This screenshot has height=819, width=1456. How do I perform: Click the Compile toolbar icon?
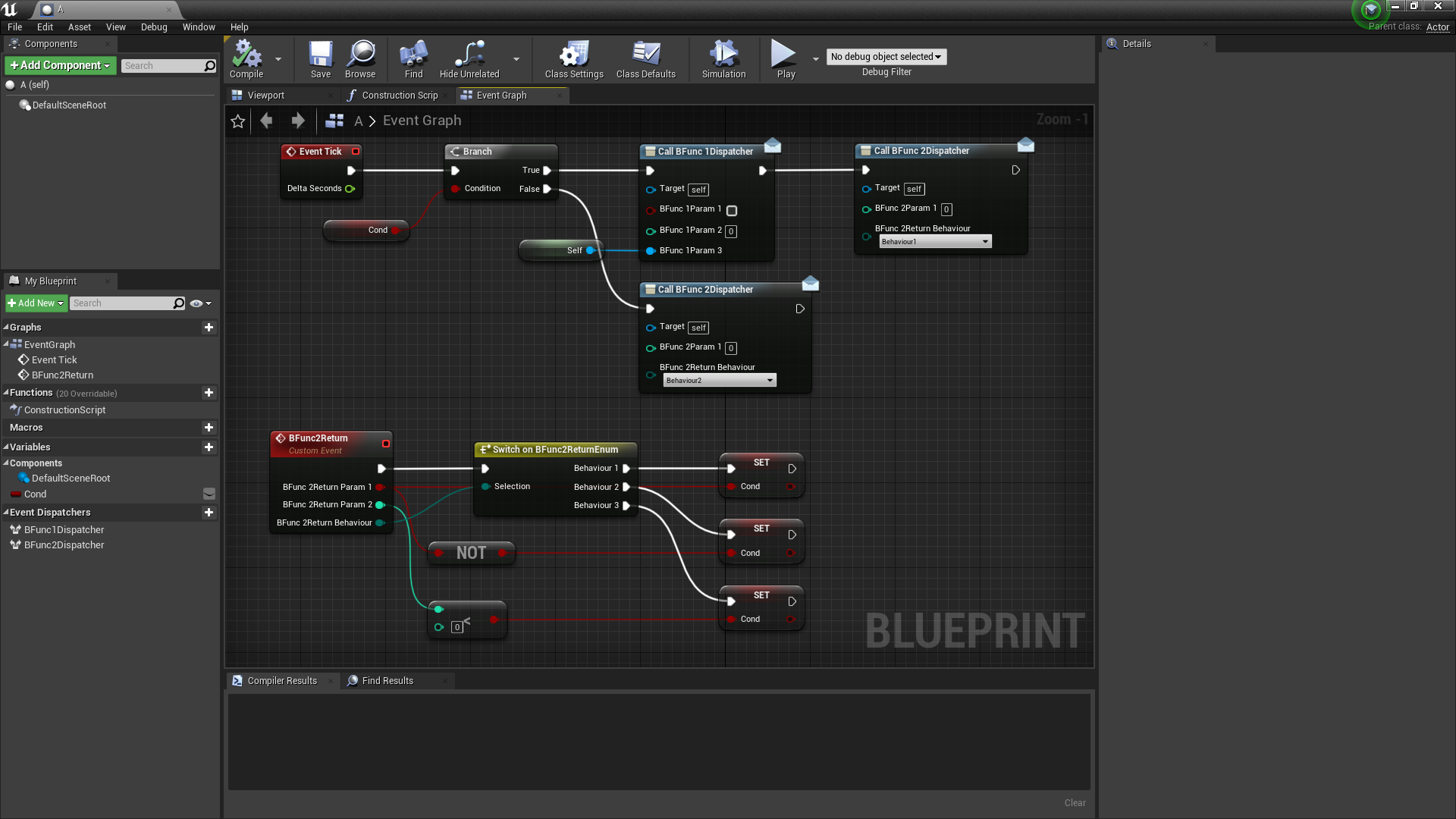click(246, 55)
